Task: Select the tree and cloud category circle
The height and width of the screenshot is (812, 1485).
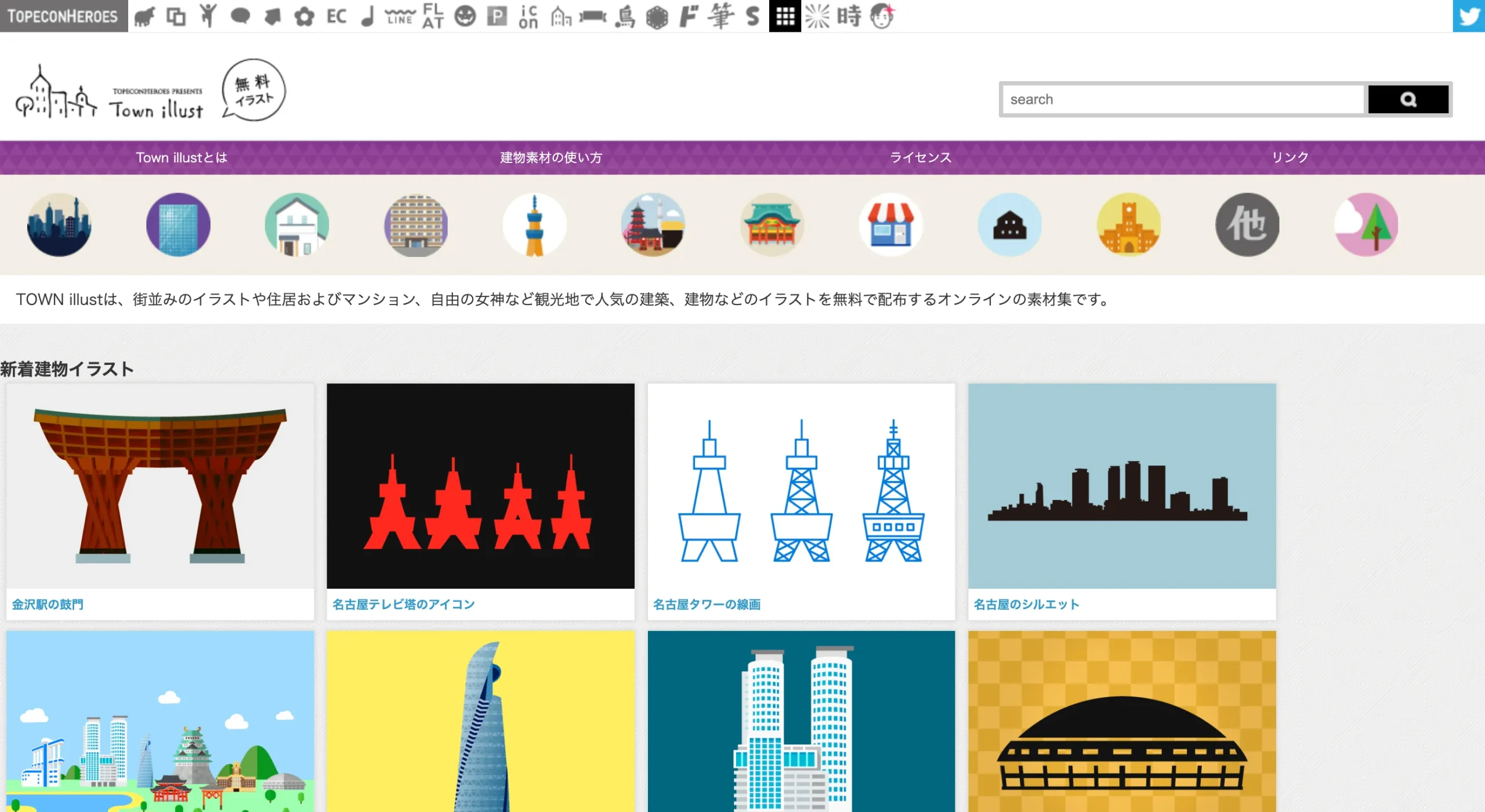Action: click(x=1366, y=224)
